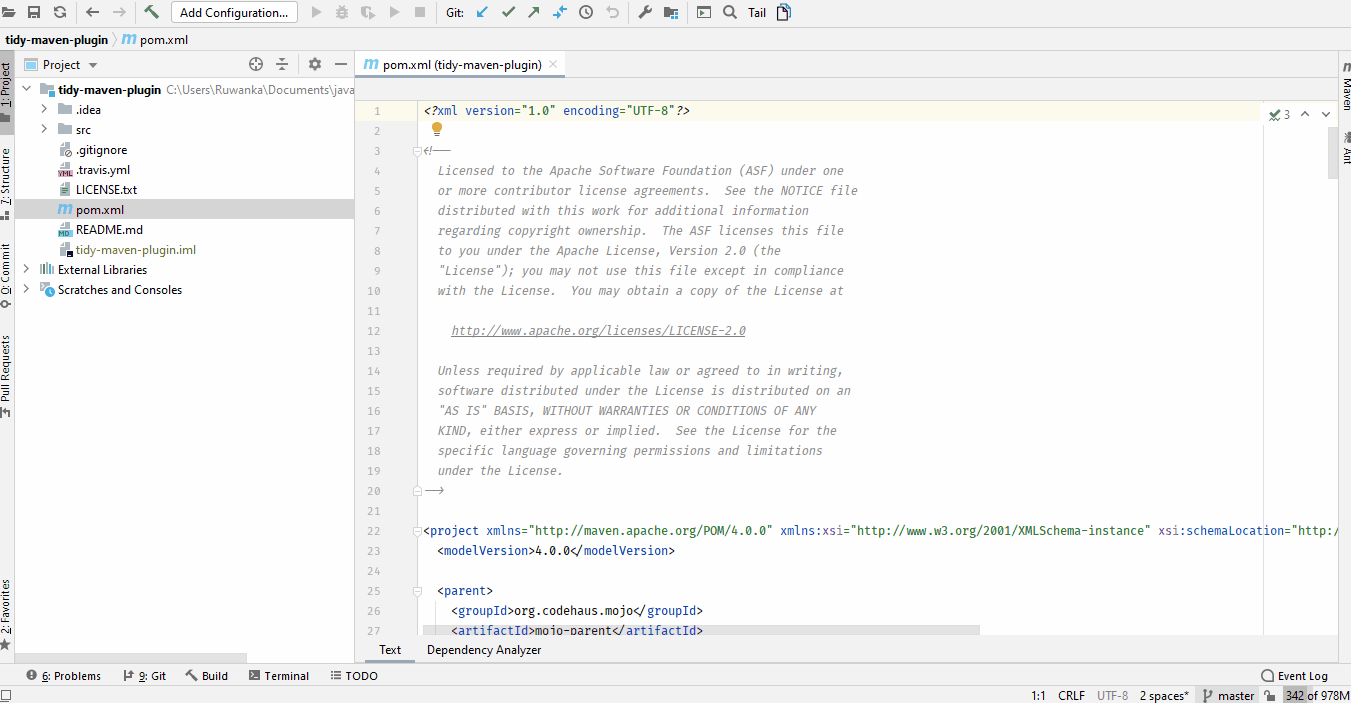
Task: Push commits with the Git up-right arrow icon
Action: (534, 12)
